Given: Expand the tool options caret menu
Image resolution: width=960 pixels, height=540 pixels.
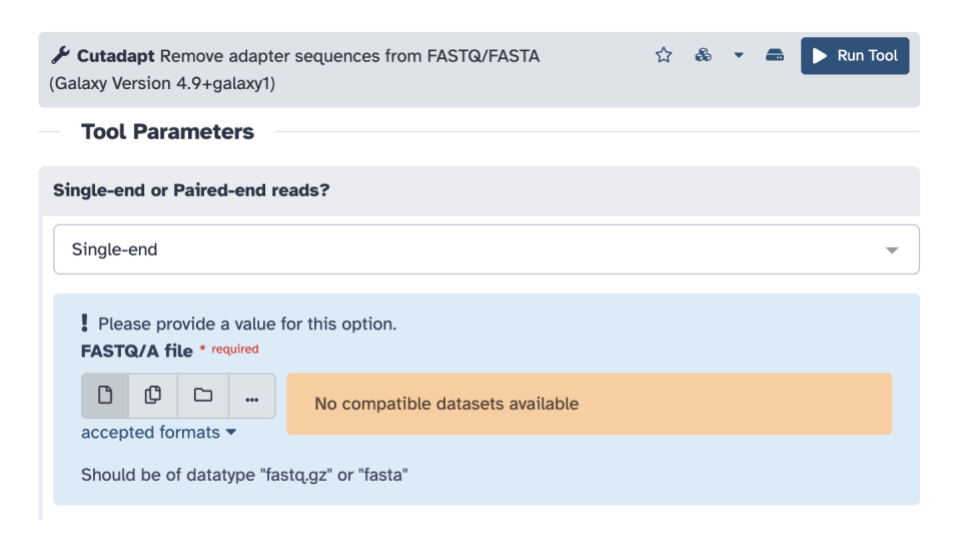Looking at the screenshot, I should tap(739, 55).
